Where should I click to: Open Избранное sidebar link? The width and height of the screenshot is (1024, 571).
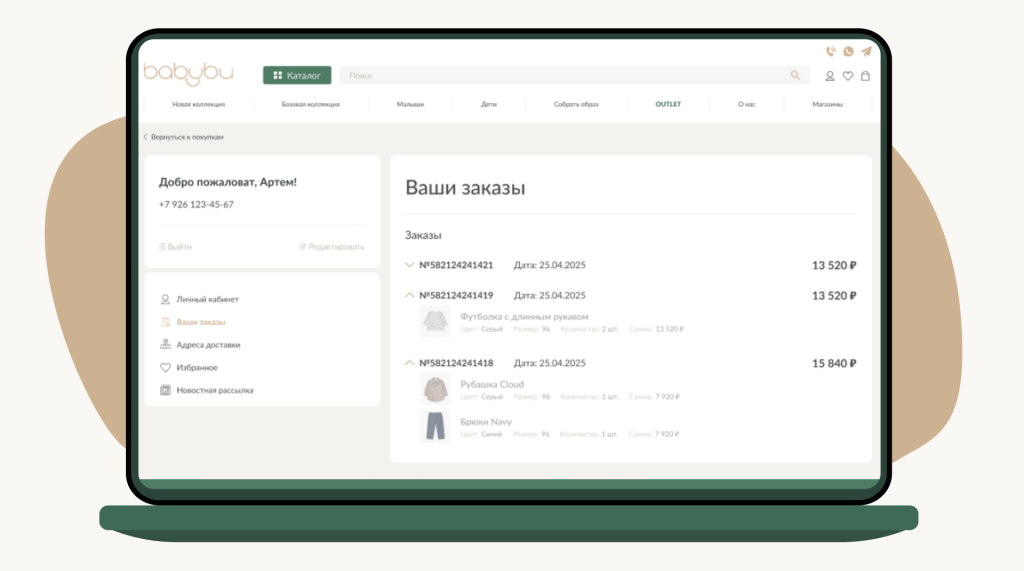[197, 368]
